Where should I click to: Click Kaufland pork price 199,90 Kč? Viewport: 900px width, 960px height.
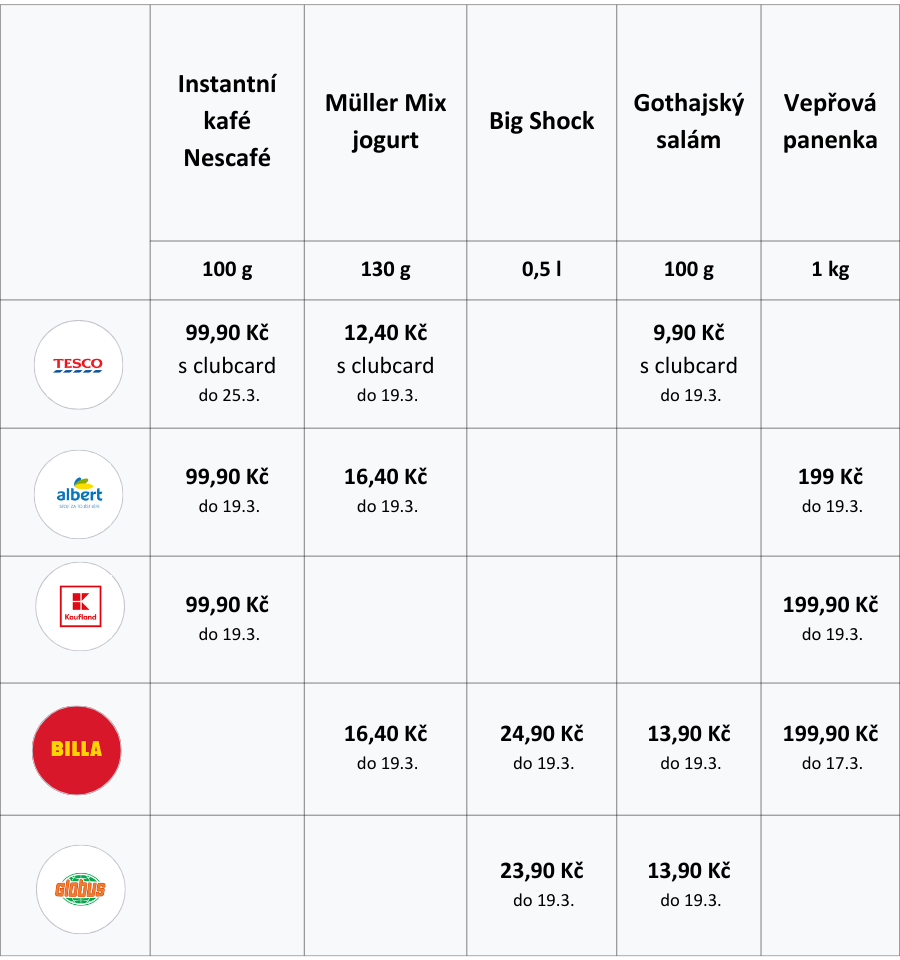[x=830, y=605]
